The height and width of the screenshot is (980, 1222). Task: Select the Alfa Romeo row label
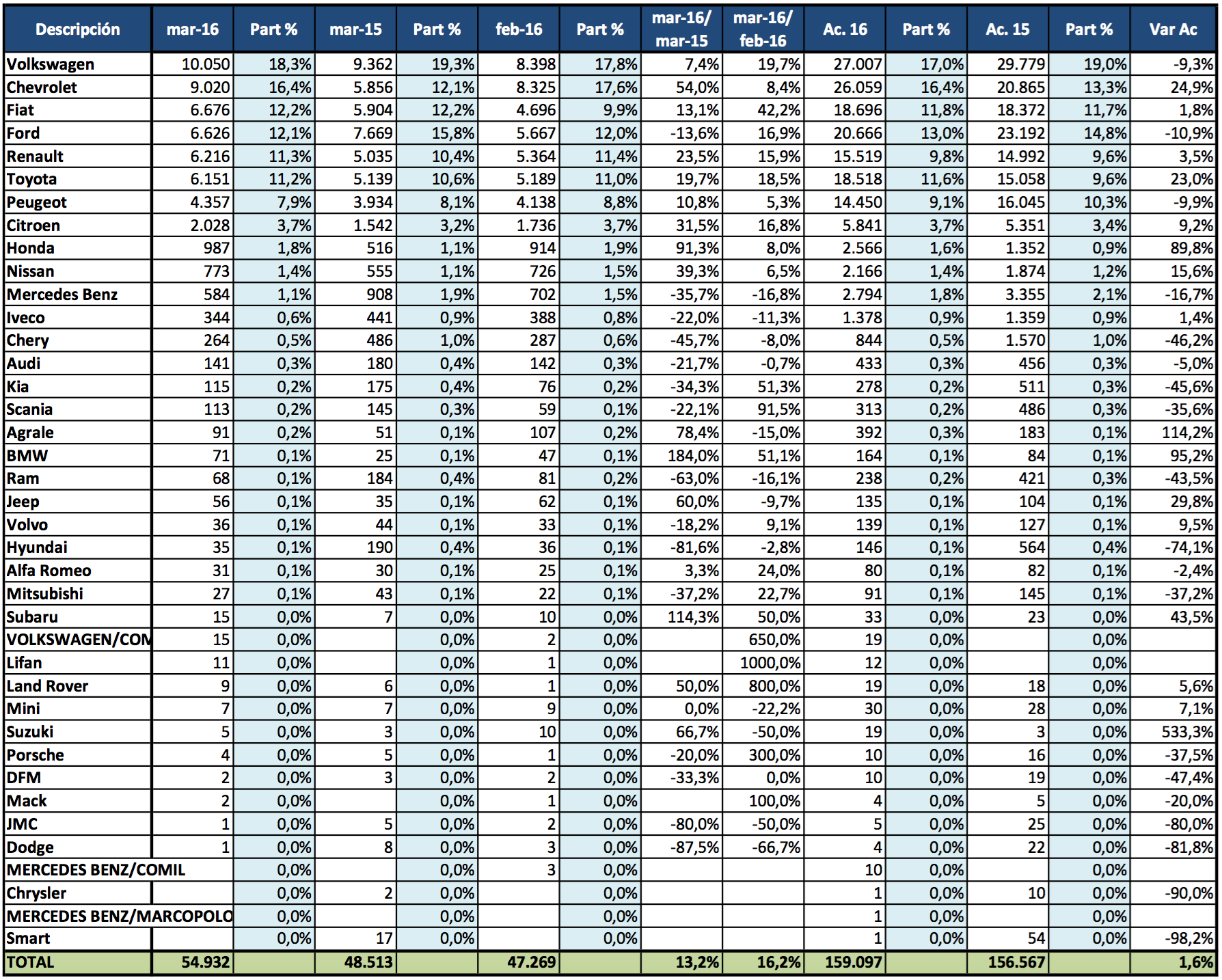(x=49, y=571)
